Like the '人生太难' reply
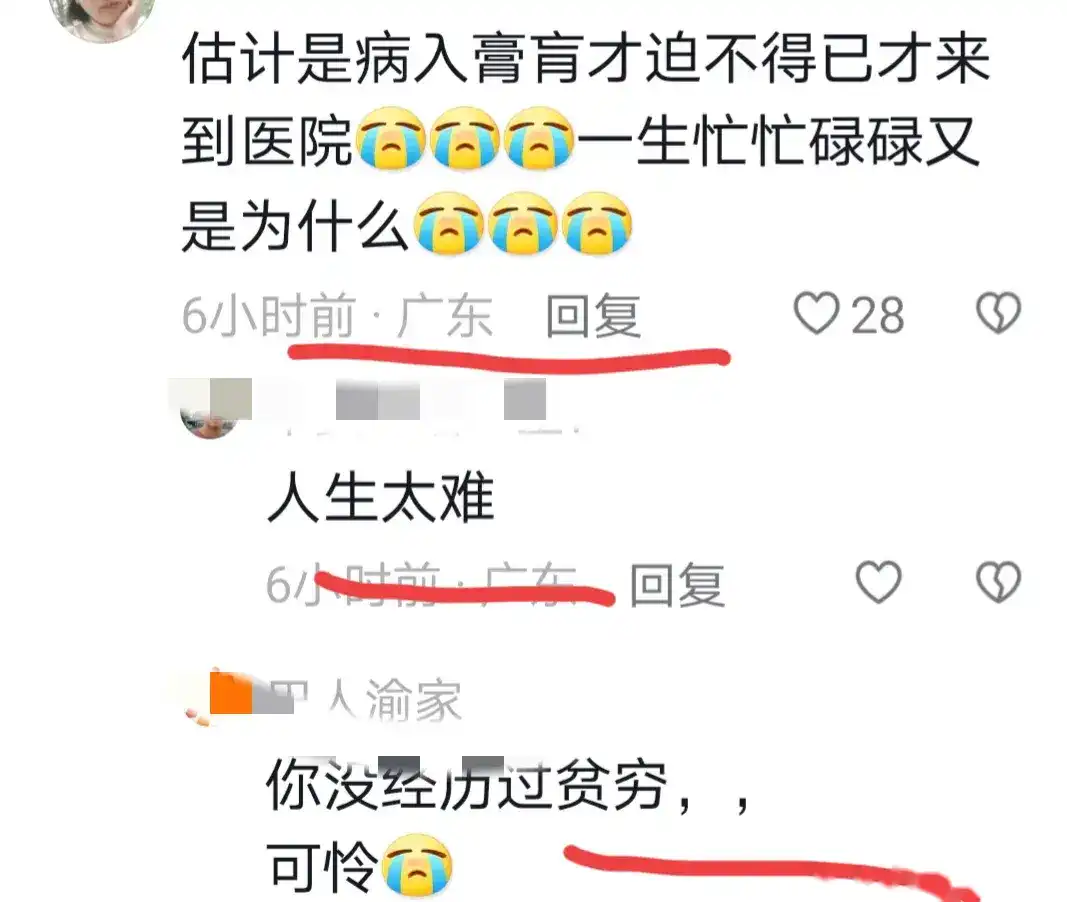This screenshot has width=1067, height=902. click(879, 582)
